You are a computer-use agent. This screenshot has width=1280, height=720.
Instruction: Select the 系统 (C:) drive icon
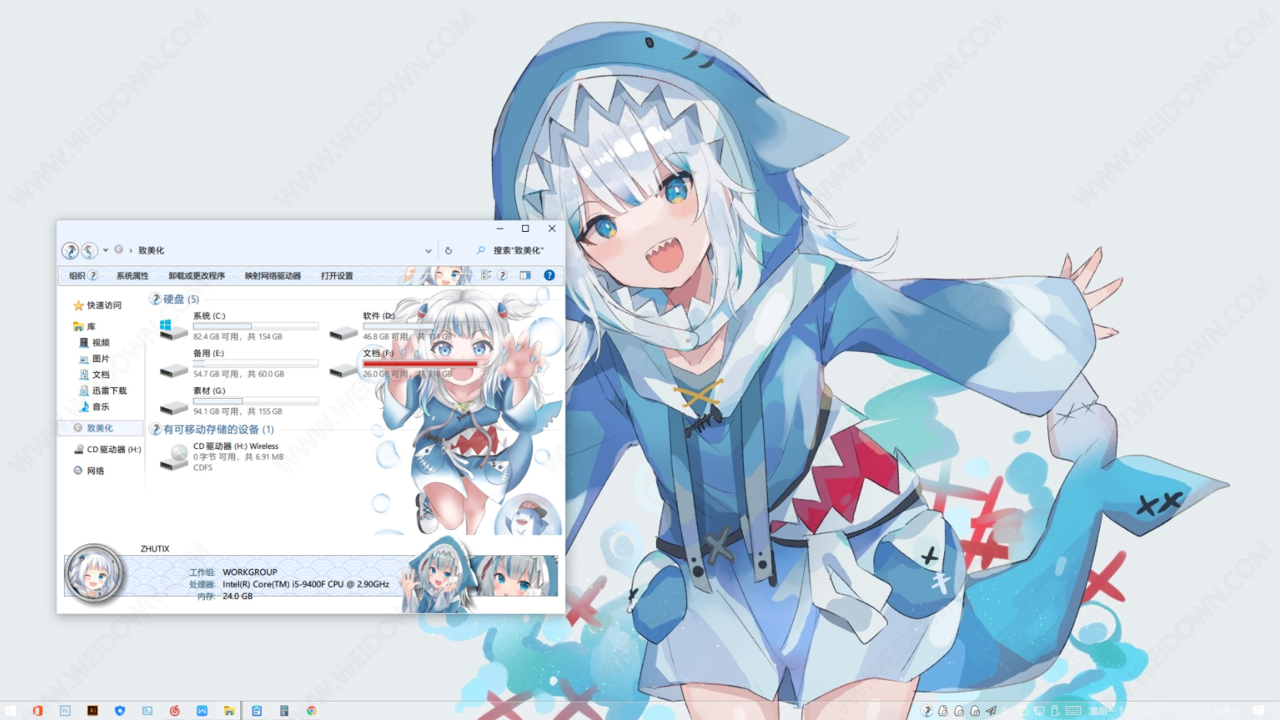[x=173, y=329]
